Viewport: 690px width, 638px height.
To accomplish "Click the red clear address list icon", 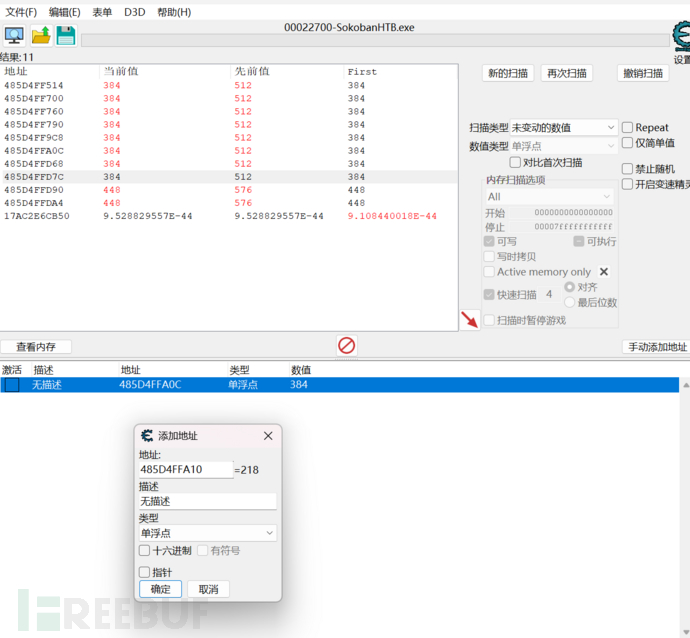I will coord(346,345).
